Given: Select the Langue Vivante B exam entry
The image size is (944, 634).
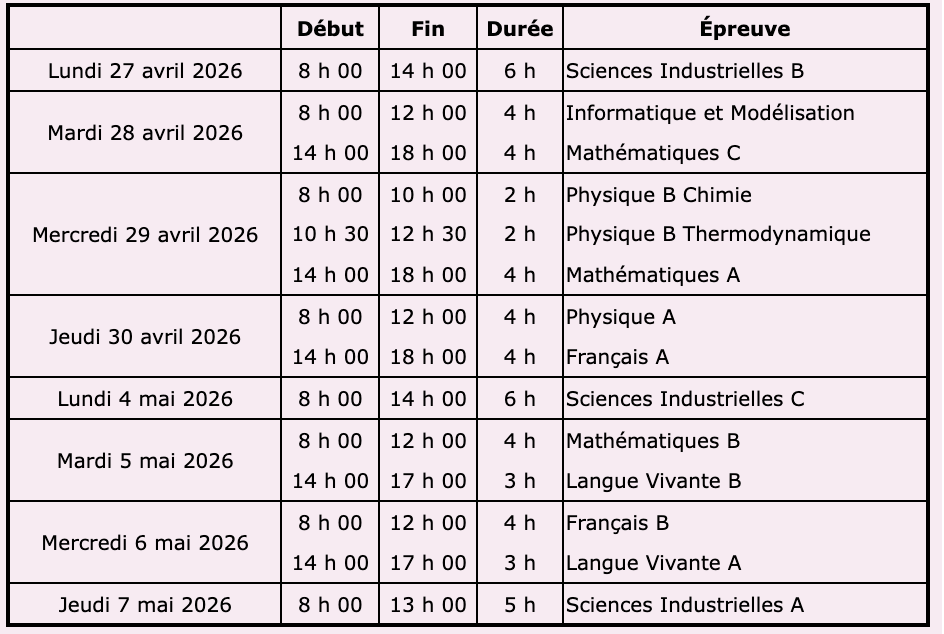Looking at the screenshot, I should [654, 481].
